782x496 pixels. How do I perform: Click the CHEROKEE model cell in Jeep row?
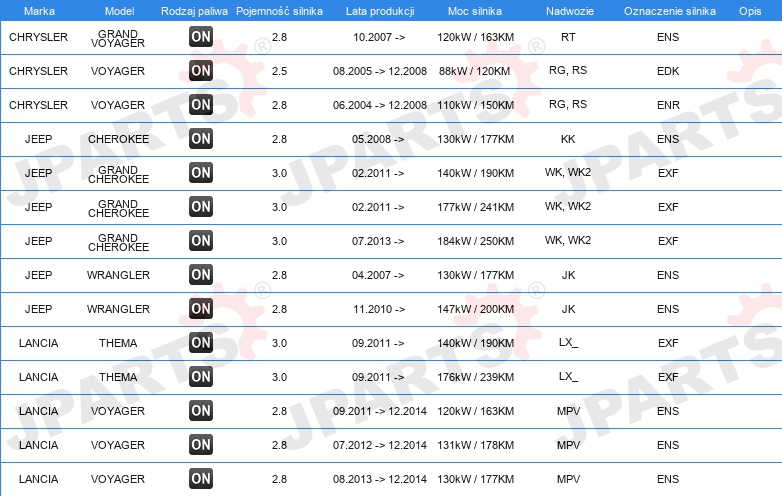pyautogui.click(x=118, y=139)
